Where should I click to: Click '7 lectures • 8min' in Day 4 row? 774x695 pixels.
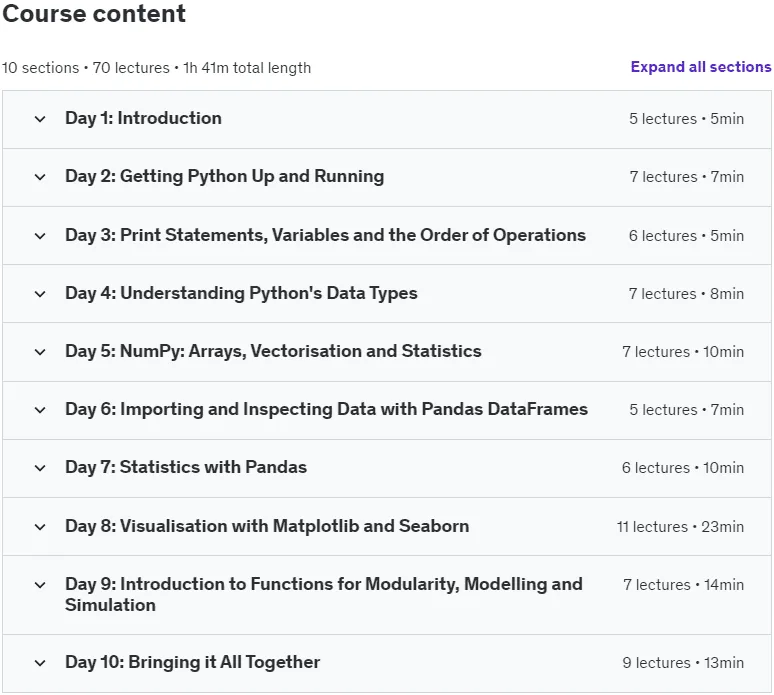coord(686,294)
